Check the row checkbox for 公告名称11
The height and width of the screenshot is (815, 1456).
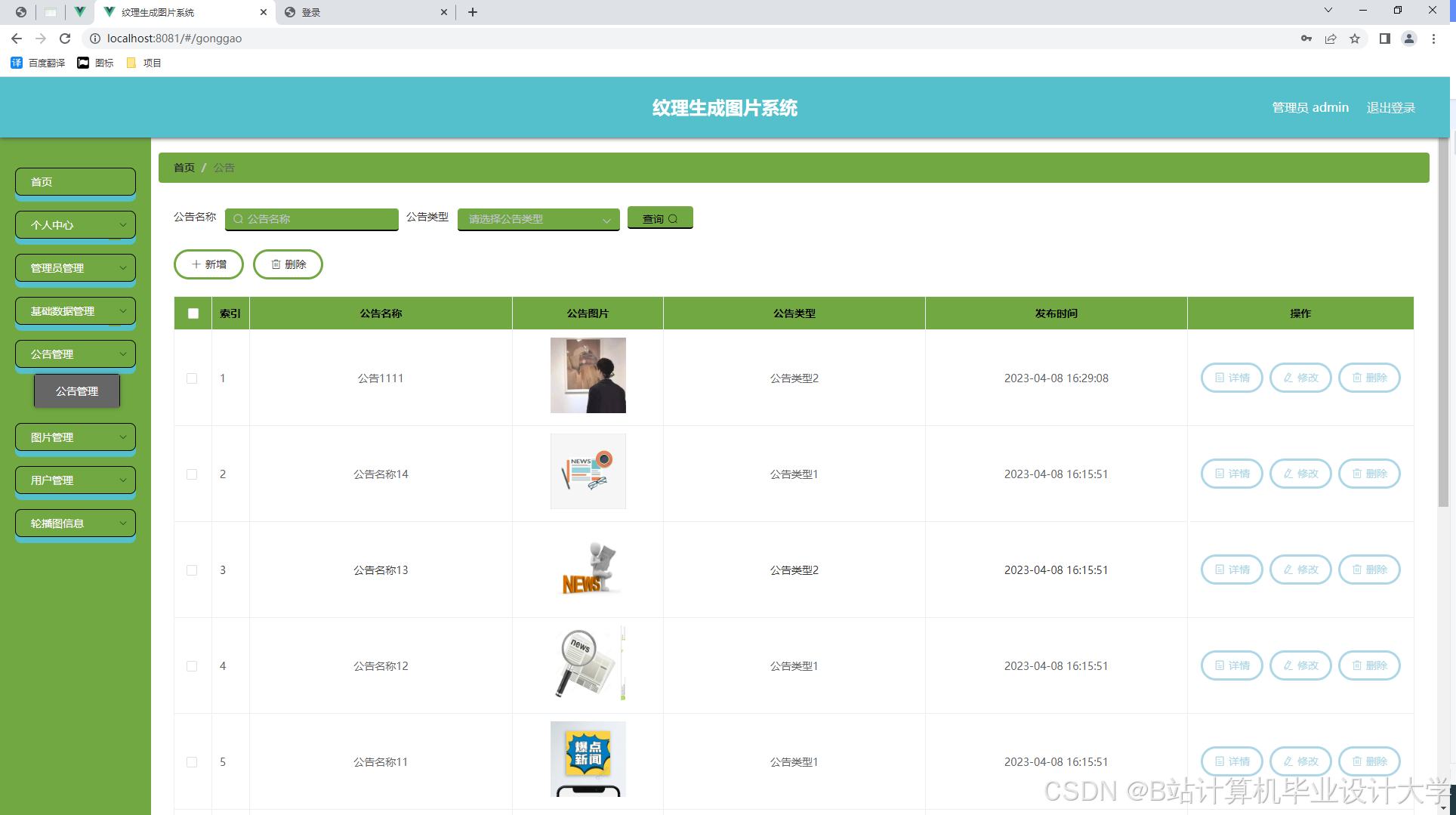coord(192,762)
